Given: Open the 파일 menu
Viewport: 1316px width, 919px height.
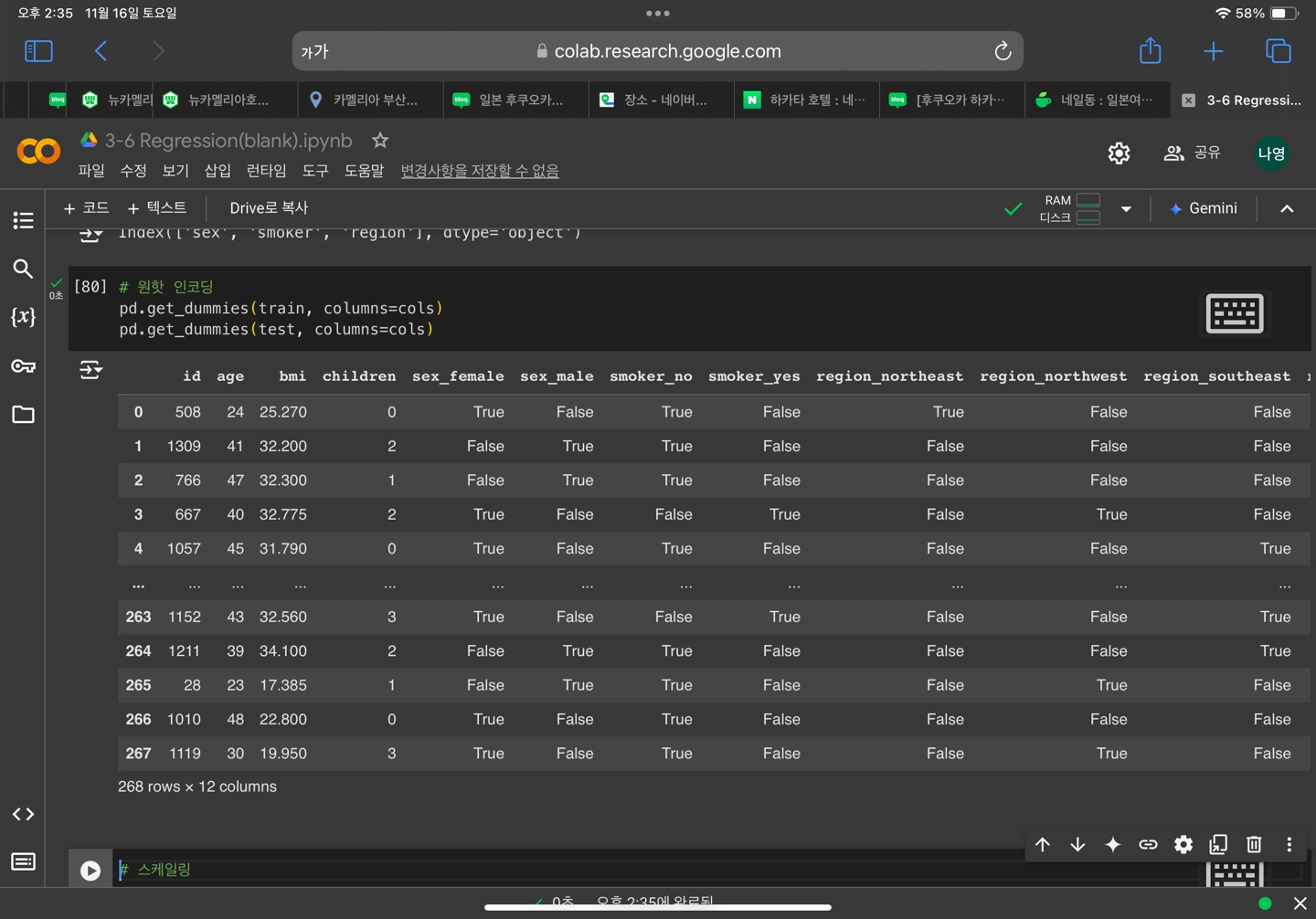Looking at the screenshot, I should point(91,171).
